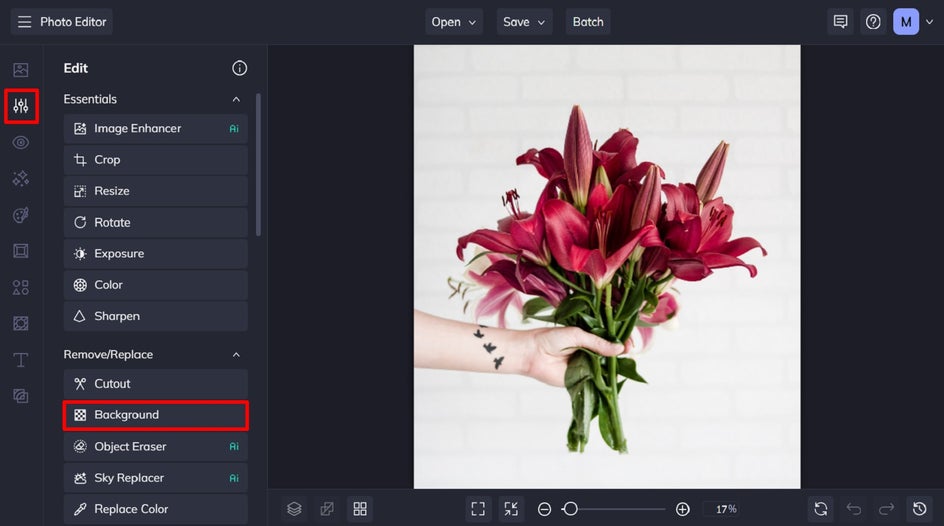Collapse the Essentials section

(236, 99)
